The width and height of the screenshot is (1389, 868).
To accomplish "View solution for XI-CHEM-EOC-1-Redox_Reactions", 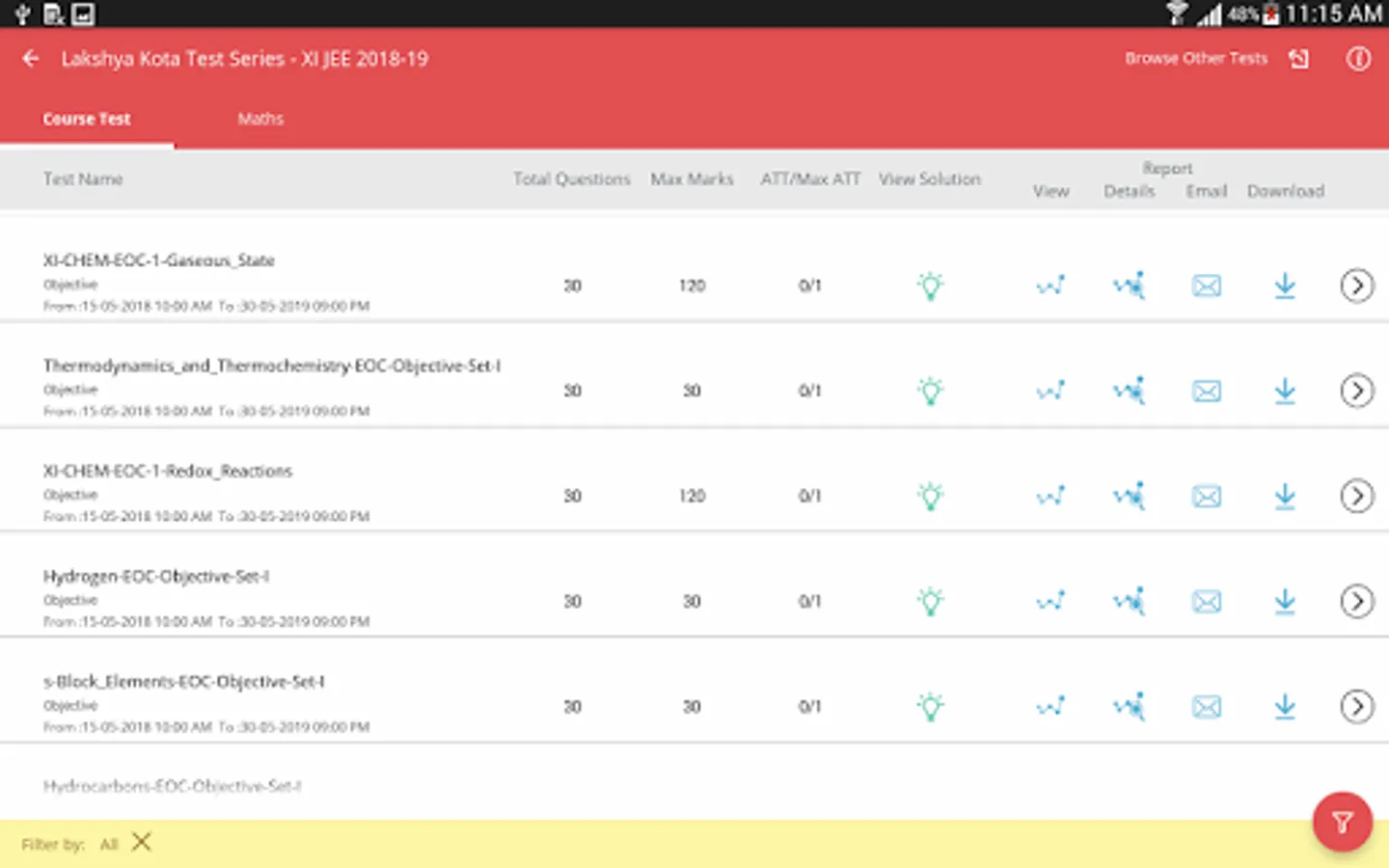I will pyautogui.click(x=931, y=496).
